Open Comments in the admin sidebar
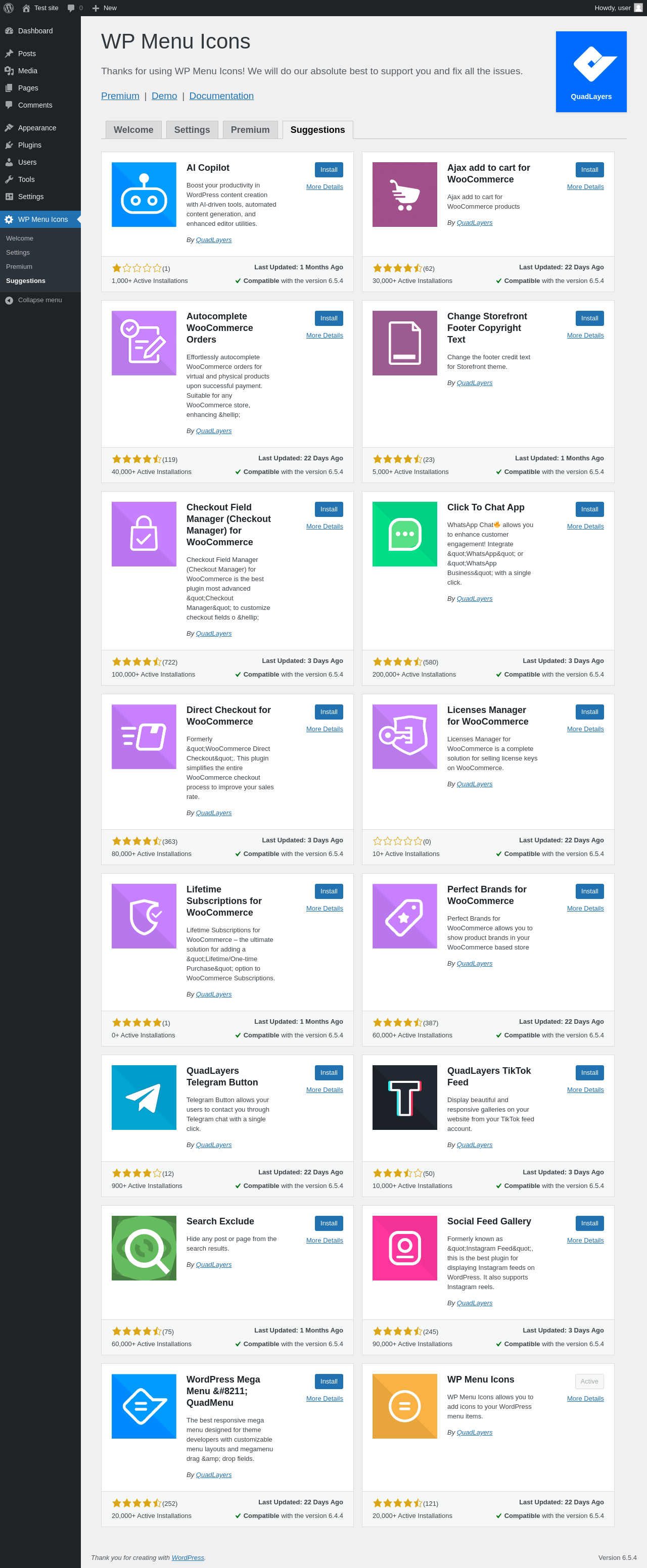The height and width of the screenshot is (1568, 647). (40, 105)
